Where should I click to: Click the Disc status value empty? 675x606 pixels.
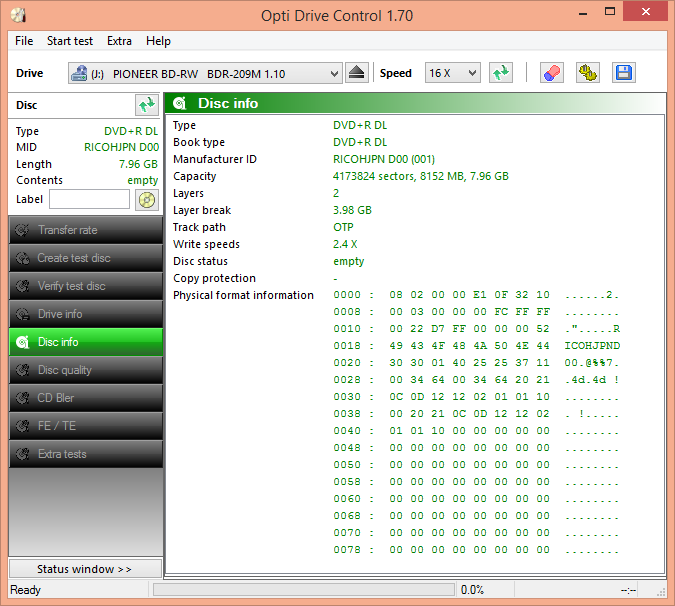point(349,261)
